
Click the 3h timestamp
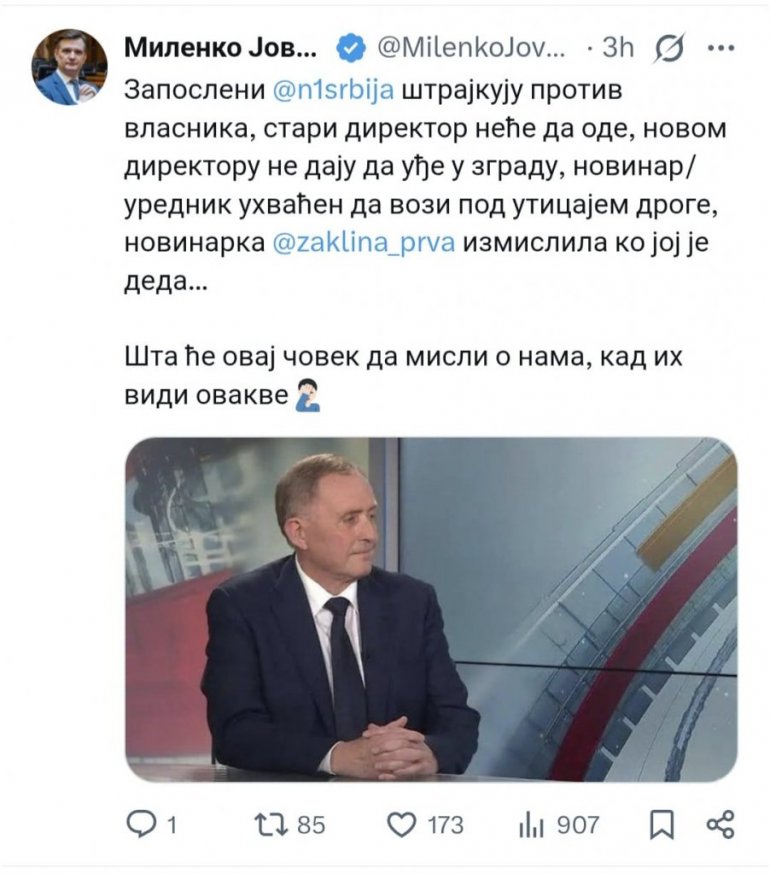tap(620, 46)
